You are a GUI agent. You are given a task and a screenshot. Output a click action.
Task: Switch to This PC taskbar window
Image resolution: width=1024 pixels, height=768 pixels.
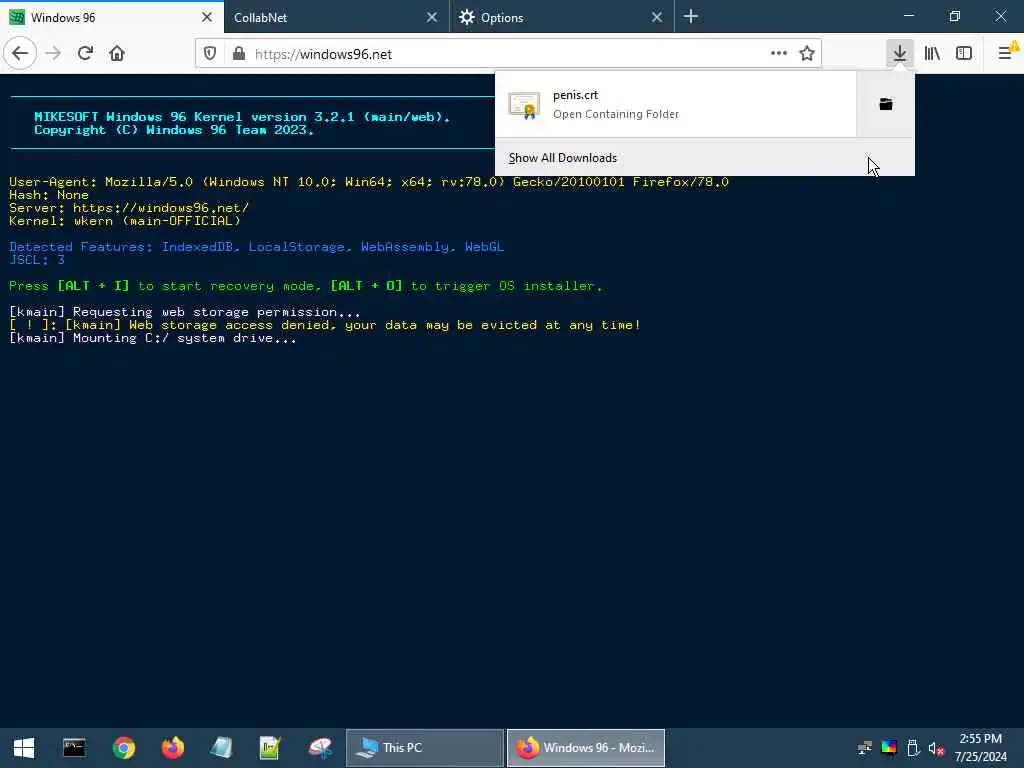(x=424, y=748)
